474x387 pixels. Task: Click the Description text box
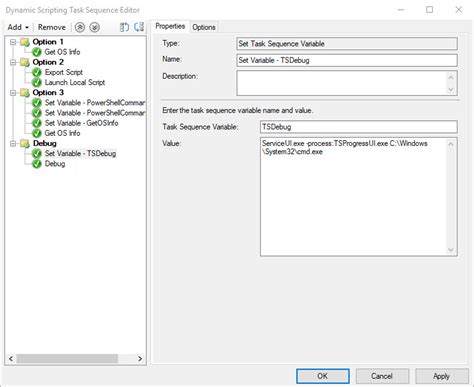coord(347,83)
